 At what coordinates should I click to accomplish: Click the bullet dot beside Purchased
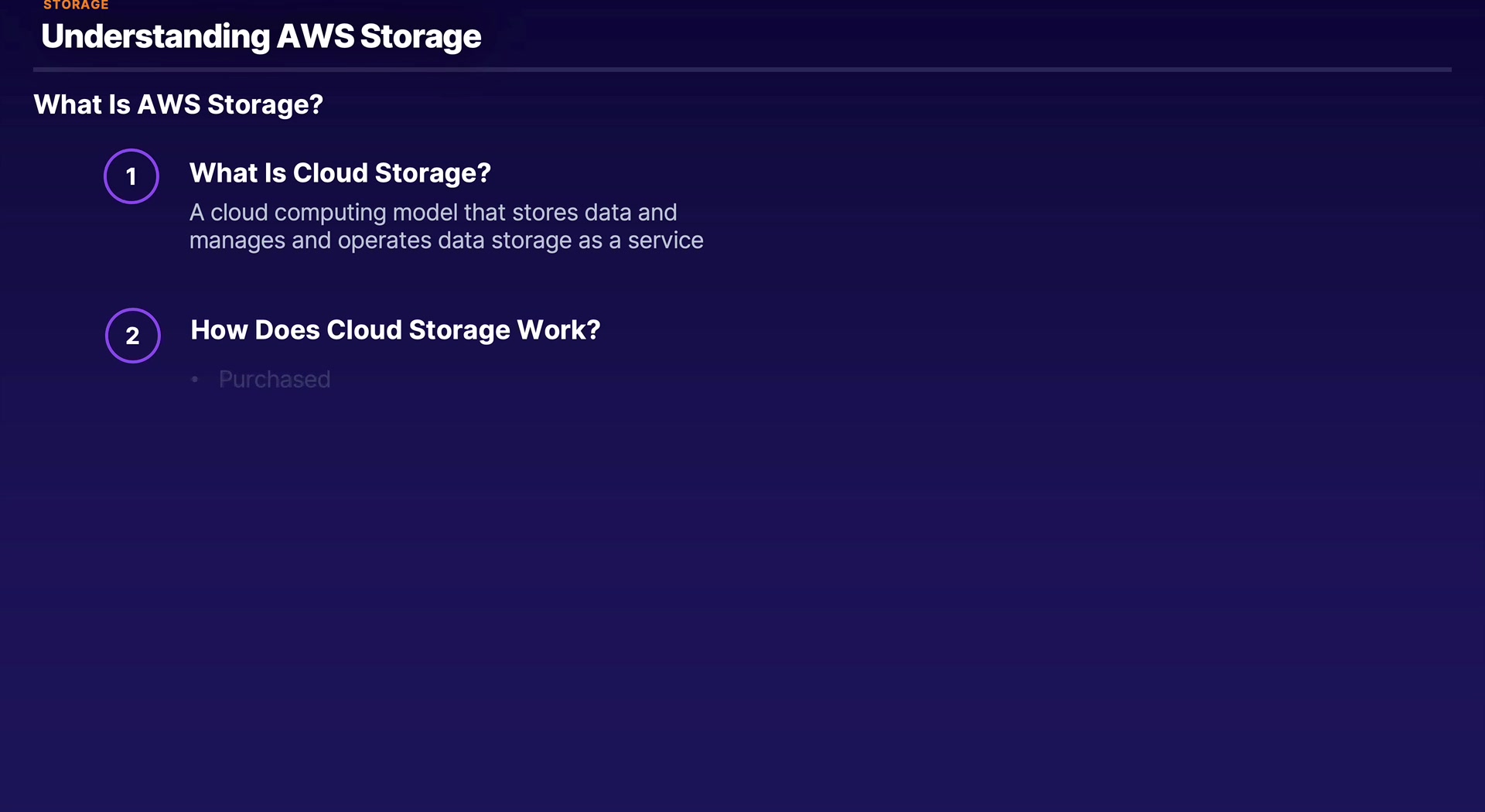195,380
